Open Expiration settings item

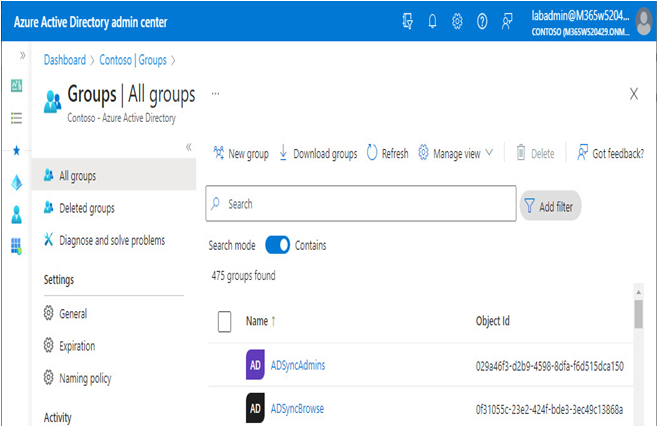[x=69, y=346]
